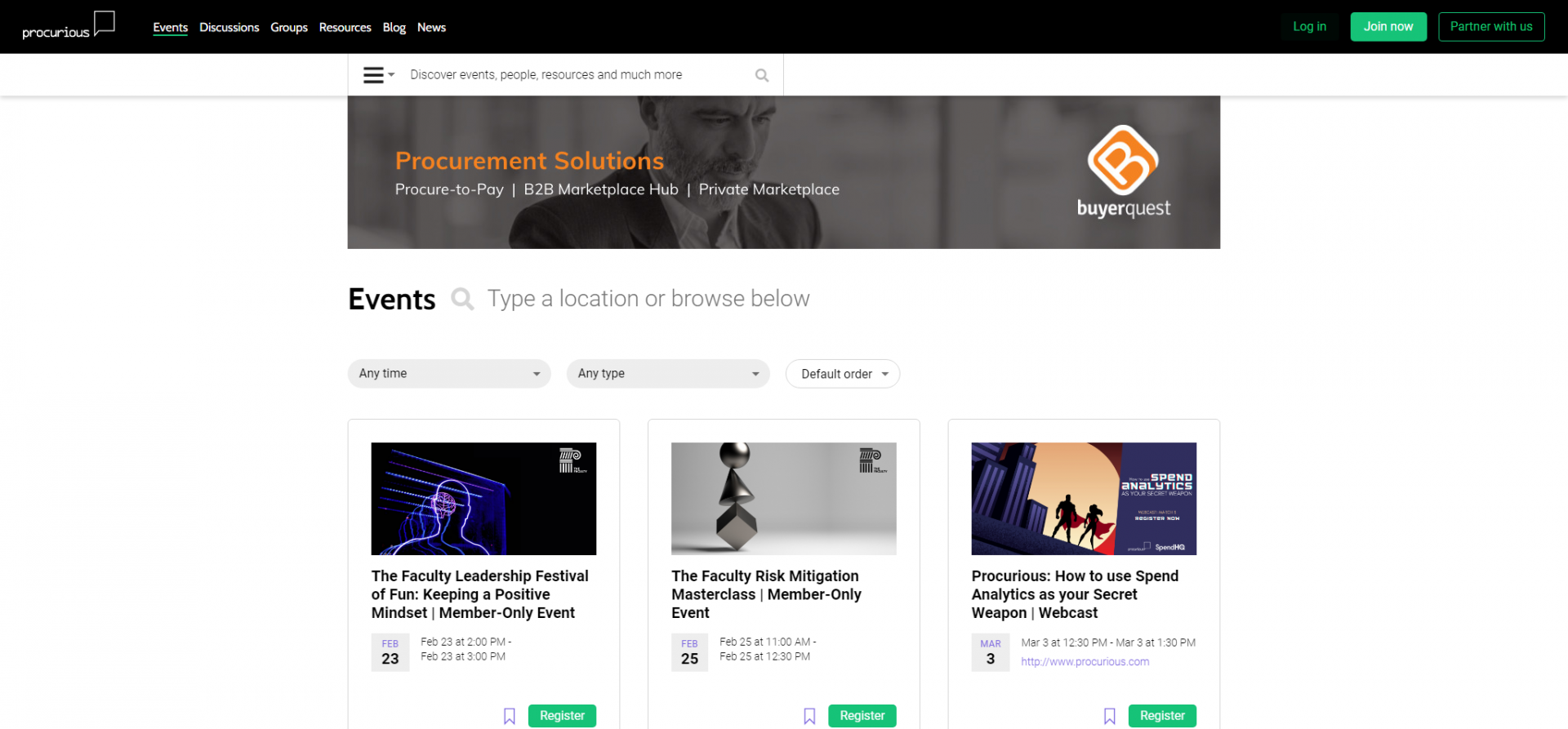
Task: Click the search magnifier in top bar
Action: [x=762, y=75]
